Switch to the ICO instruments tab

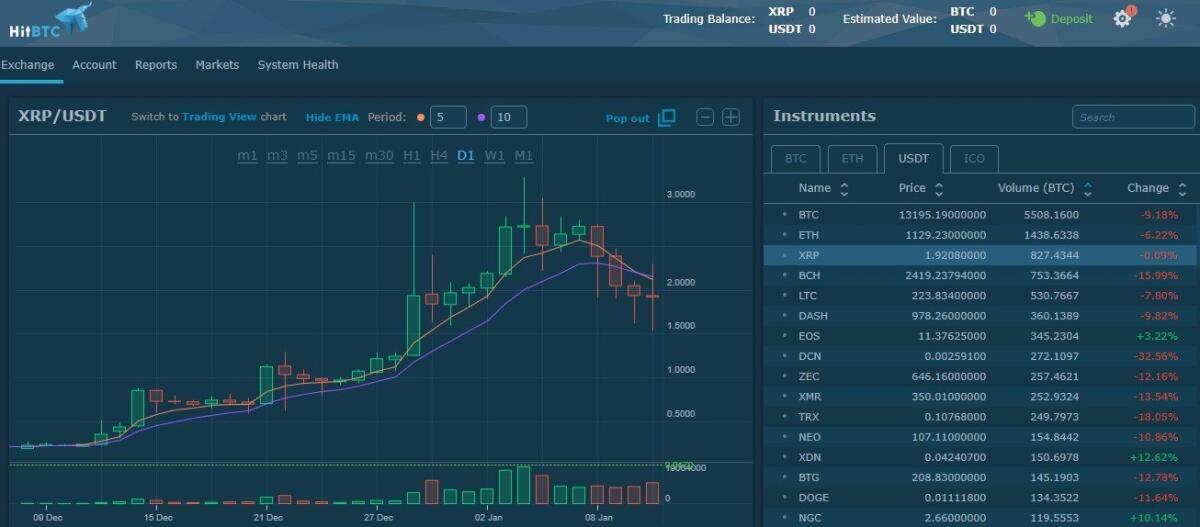pyautogui.click(x=973, y=158)
